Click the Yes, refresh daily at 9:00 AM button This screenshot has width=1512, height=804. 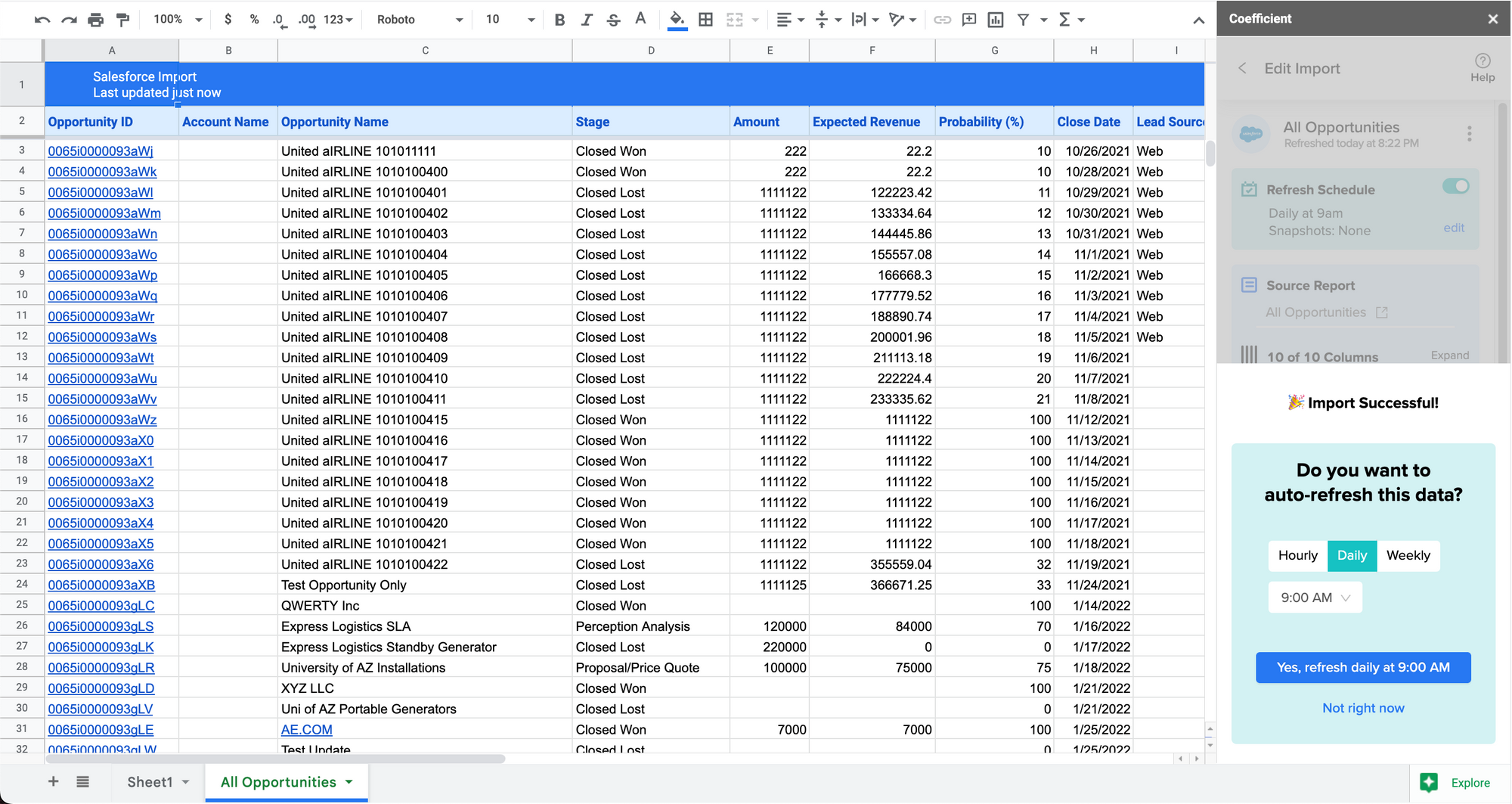pos(1363,667)
